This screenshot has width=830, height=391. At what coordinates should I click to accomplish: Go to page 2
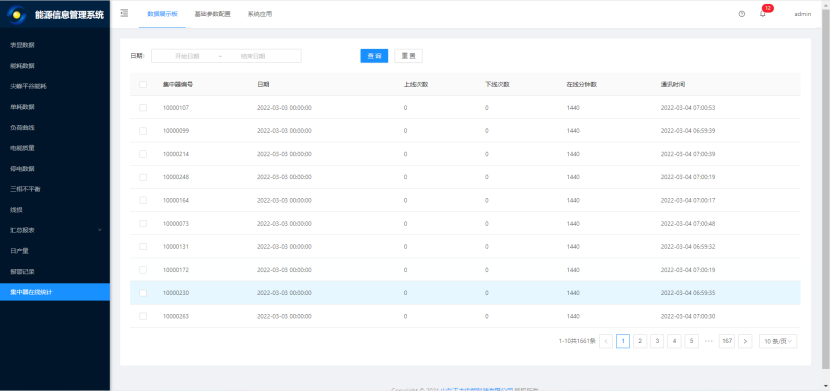click(640, 341)
